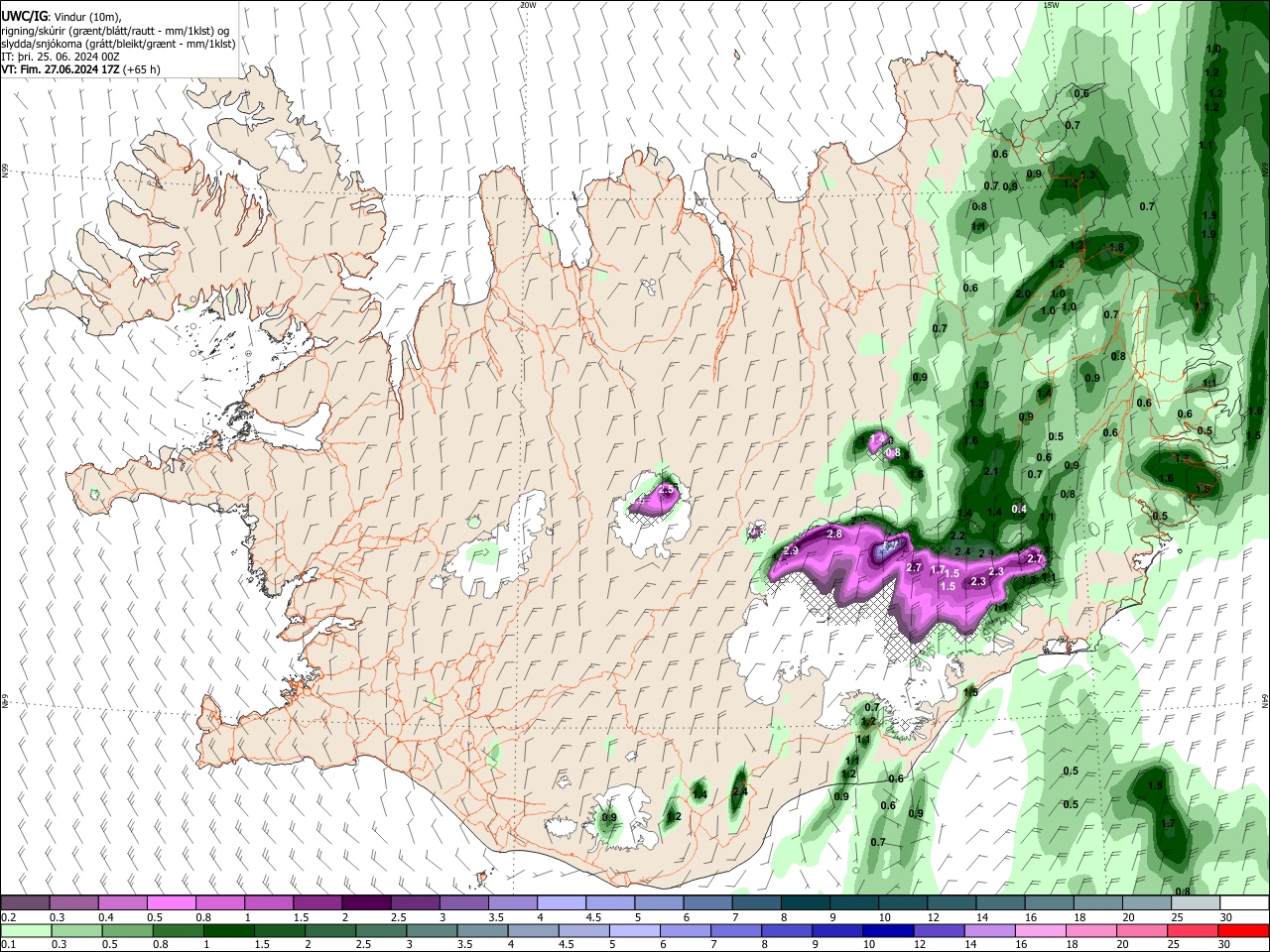Select the 2.0 precipitation value in northeast

point(1023,295)
